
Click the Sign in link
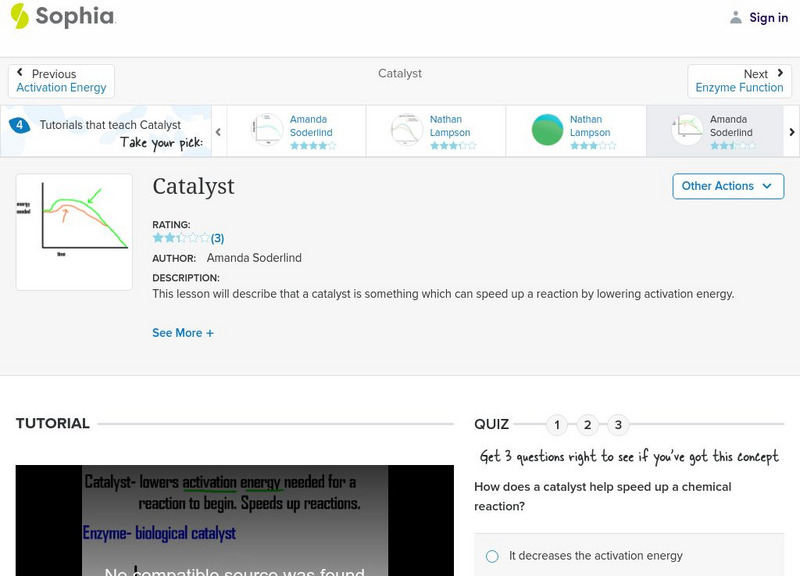768,17
